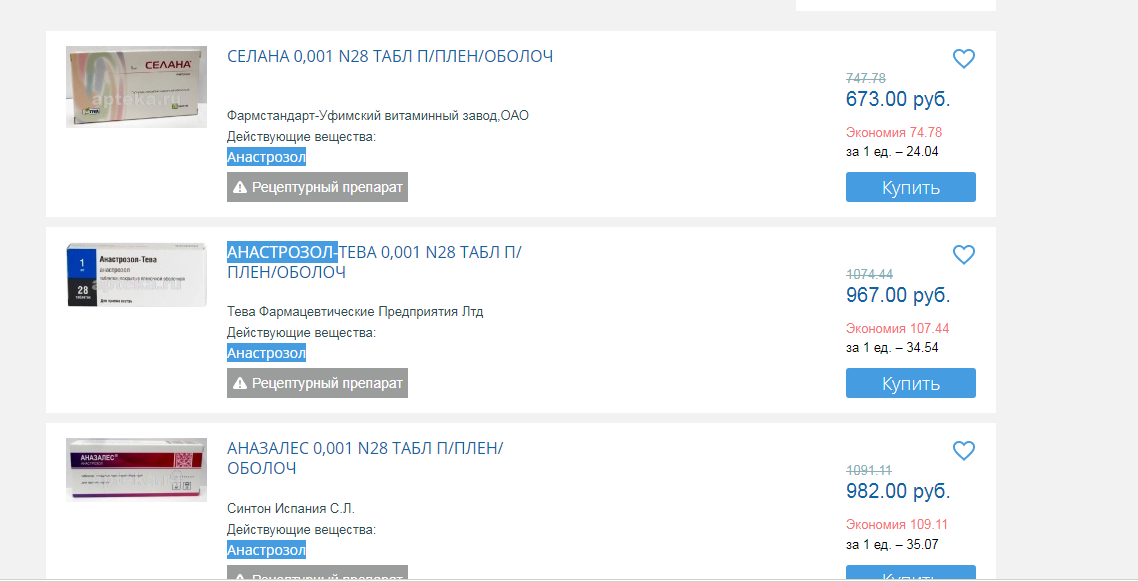Screen dimensions: 1138x582
Task: Click manufacturer Фармстандарт-Уфимский витаминный завод
Action: [378, 116]
